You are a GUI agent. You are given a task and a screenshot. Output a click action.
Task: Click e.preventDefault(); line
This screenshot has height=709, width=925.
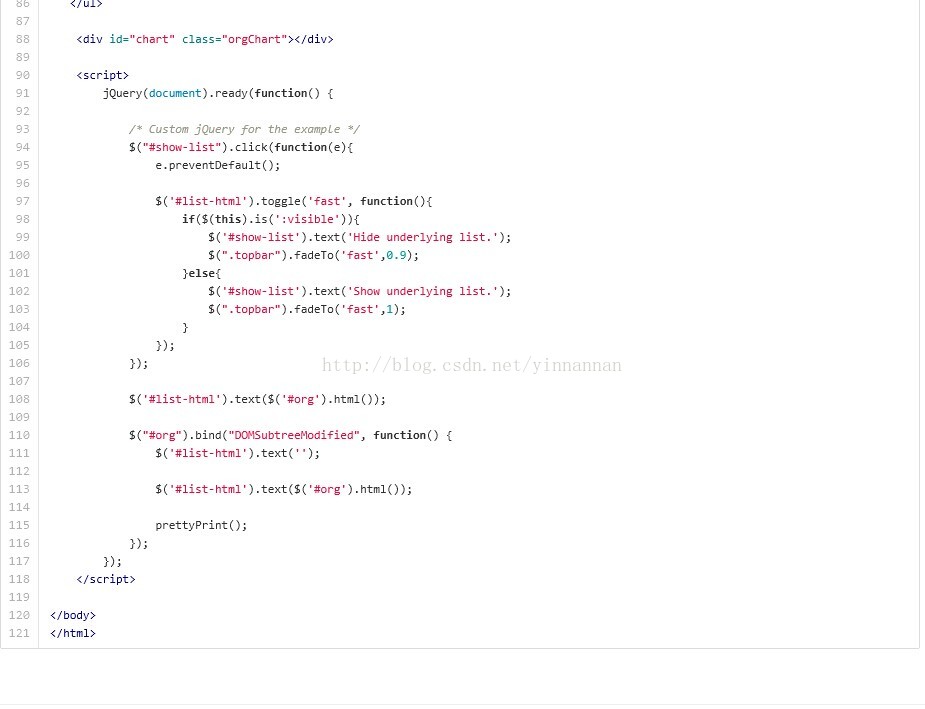218,166
